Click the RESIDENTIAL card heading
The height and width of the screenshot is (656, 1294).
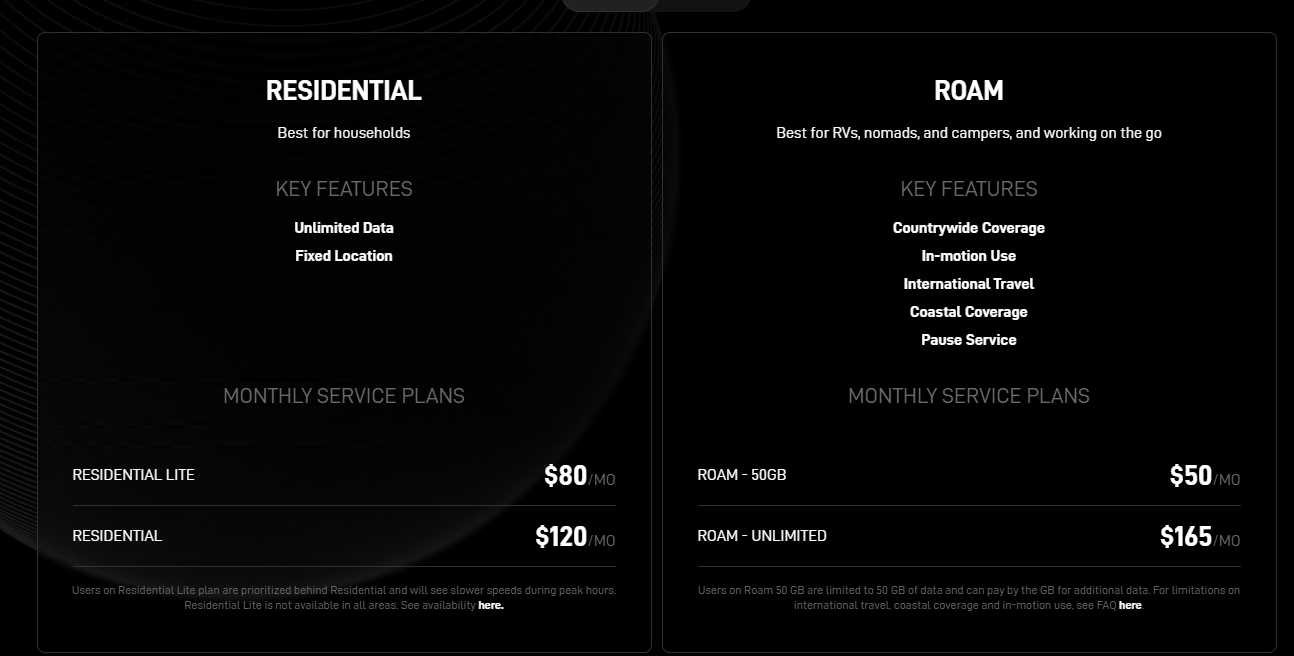pyautogui.click(x=344, y=91)
